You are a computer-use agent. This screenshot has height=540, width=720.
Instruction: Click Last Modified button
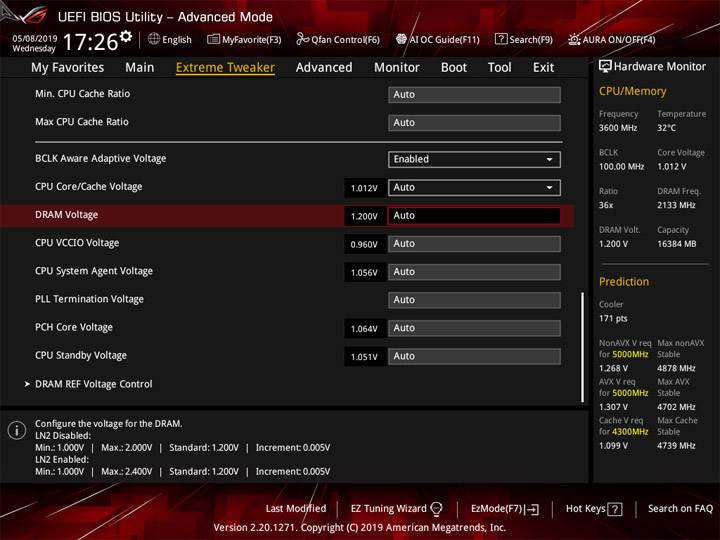point(296,508)
